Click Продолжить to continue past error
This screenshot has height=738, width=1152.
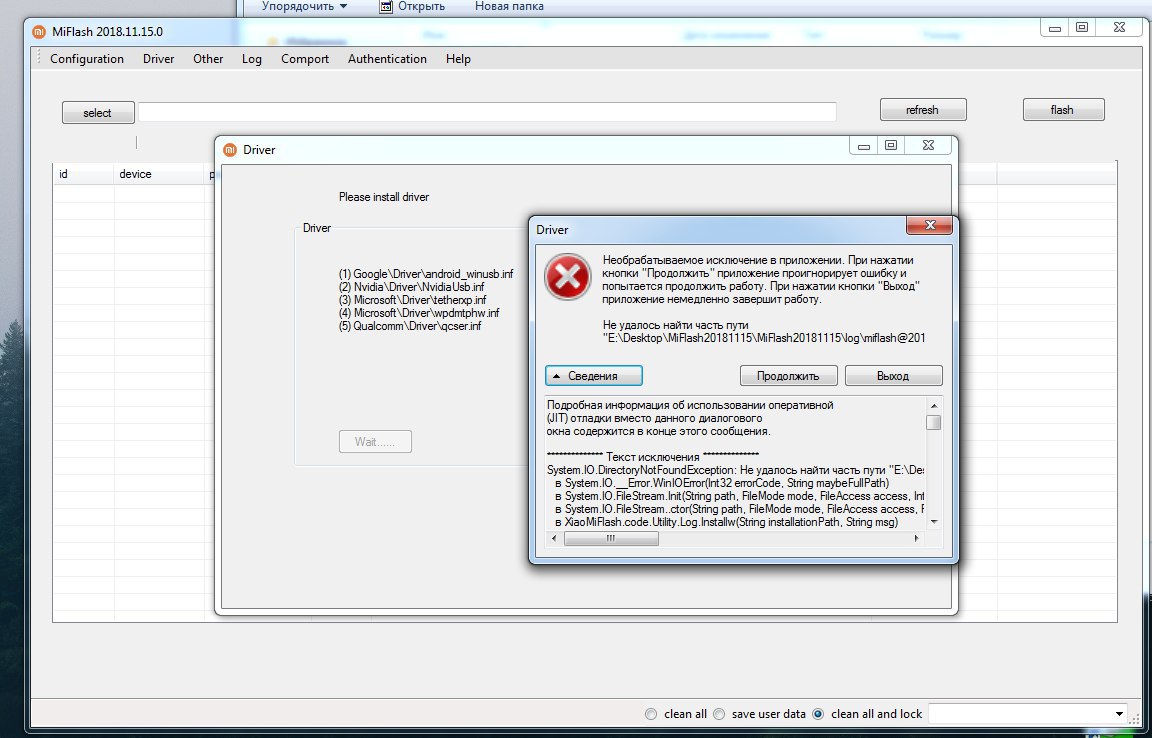coord(788,376)
